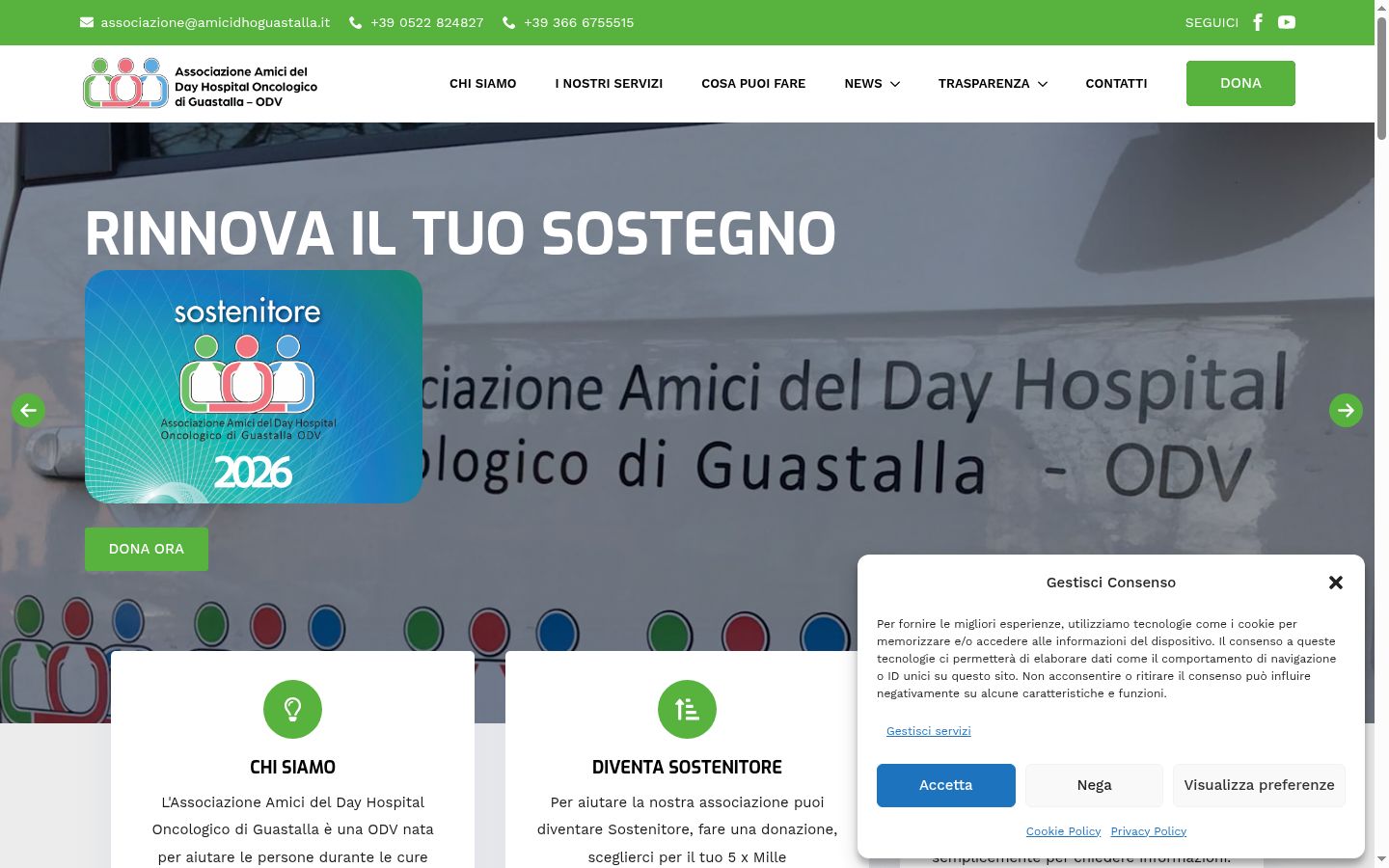1389x868 pixels.
Task: Click the association logo in header
Action: [201, 84]
